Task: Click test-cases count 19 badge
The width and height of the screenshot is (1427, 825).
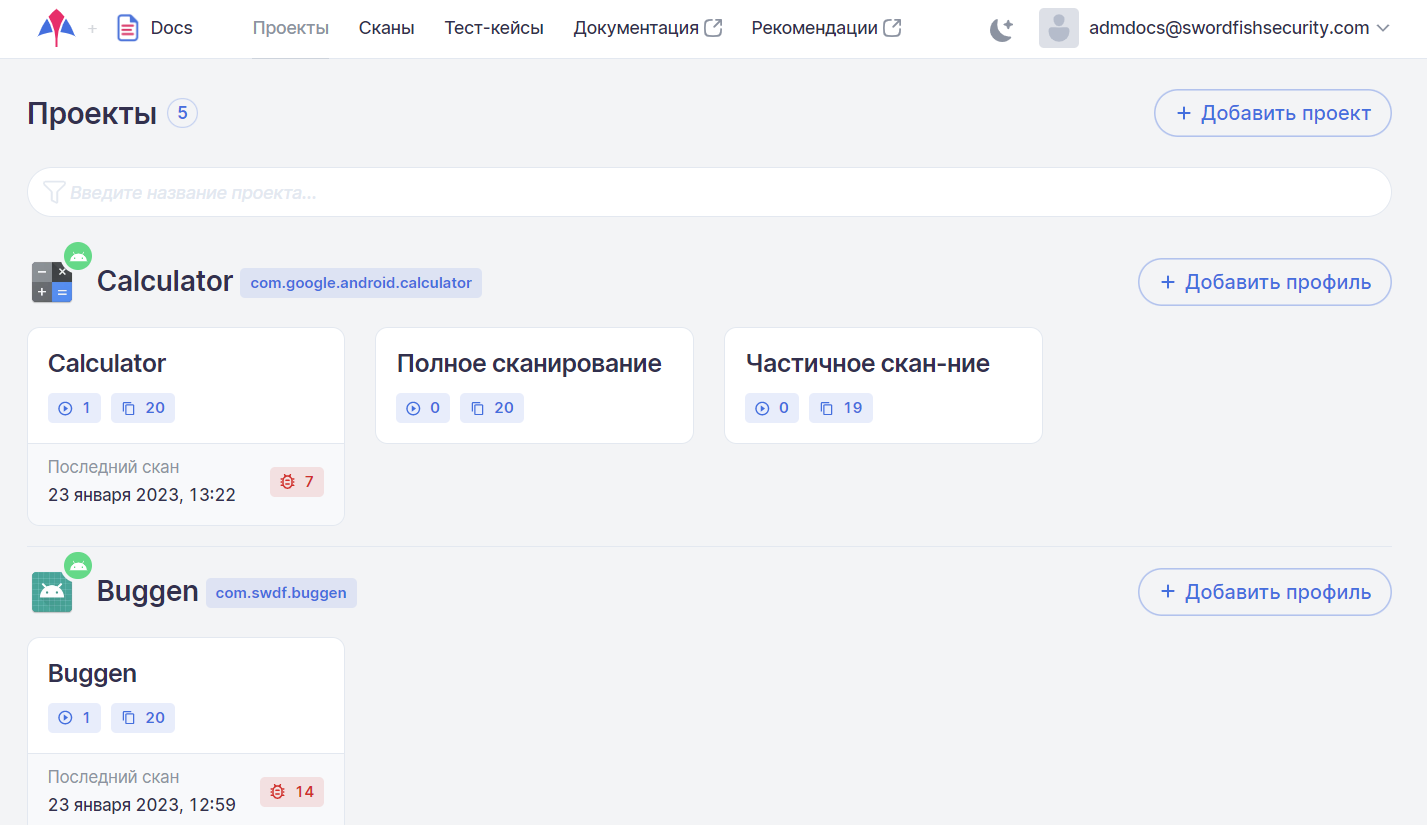Action: click(841, 408)
